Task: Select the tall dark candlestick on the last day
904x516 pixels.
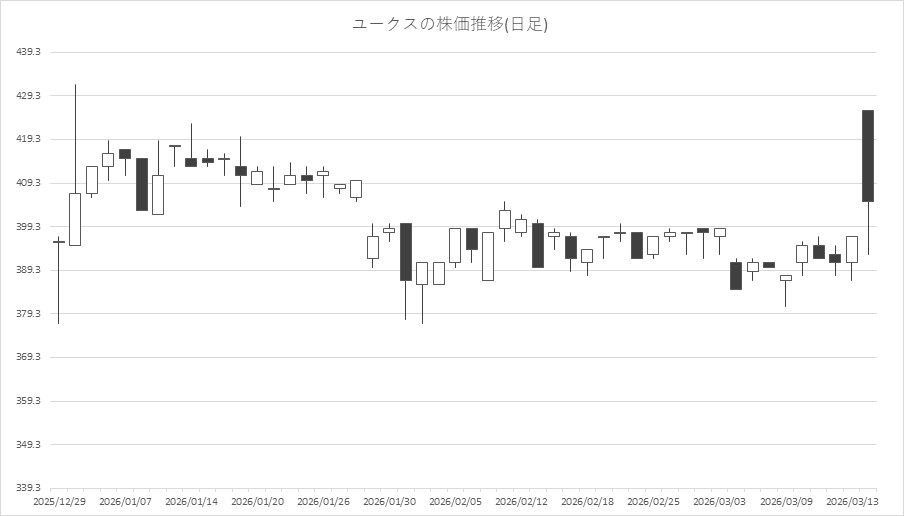Action: click(868, 156)
